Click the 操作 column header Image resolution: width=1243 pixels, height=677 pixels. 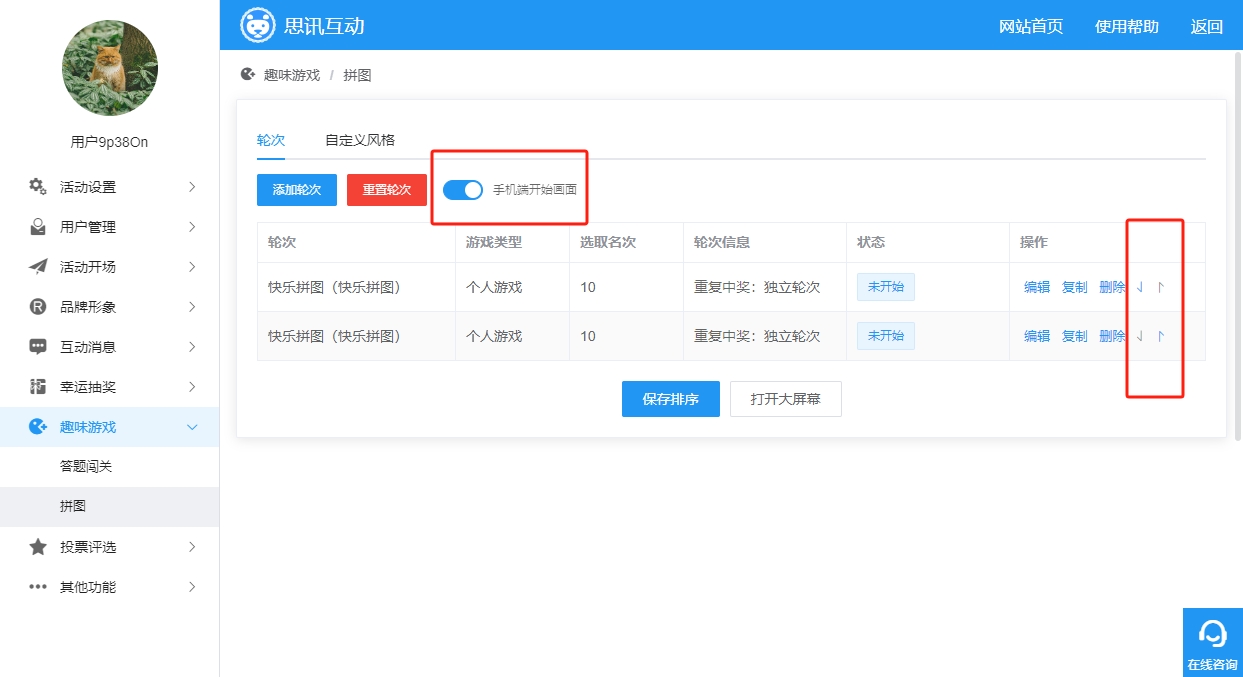(x=1034, y=242)
